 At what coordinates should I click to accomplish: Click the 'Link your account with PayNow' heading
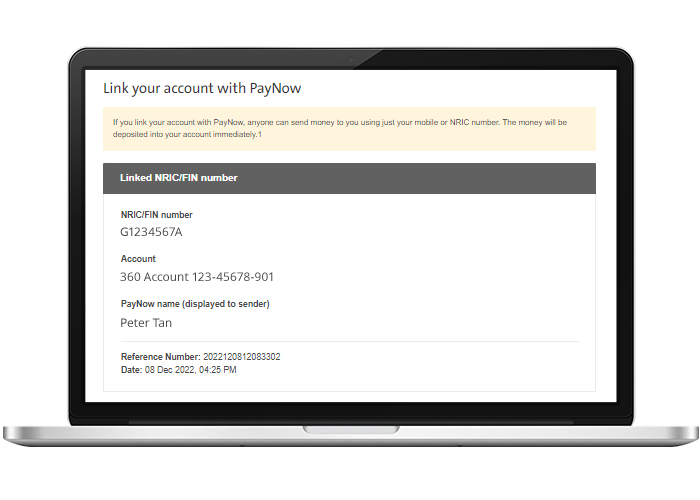[x=202, y=88]
